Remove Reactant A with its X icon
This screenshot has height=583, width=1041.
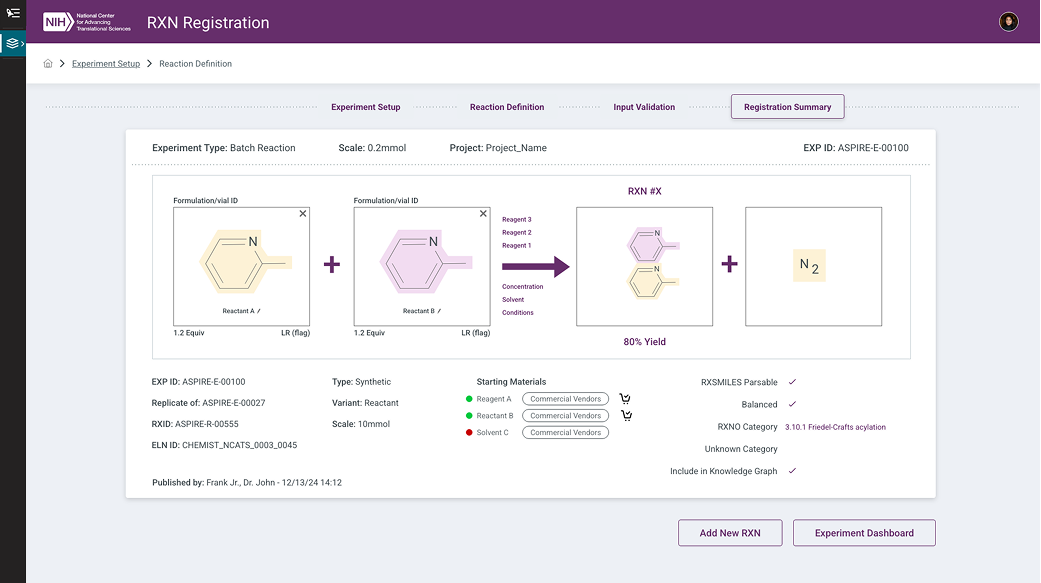[303, 214]
